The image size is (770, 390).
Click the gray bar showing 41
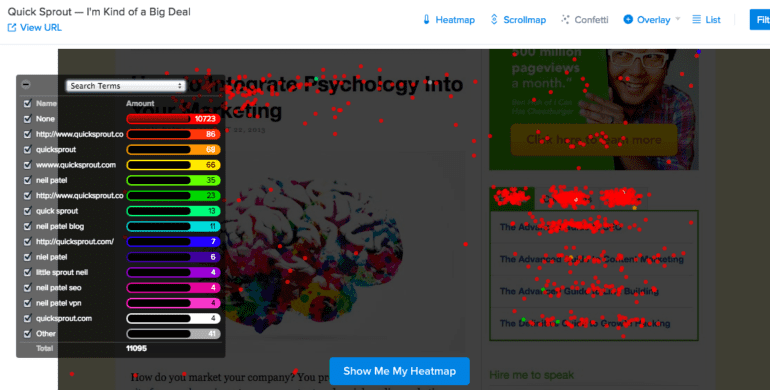tap(173, 334)
